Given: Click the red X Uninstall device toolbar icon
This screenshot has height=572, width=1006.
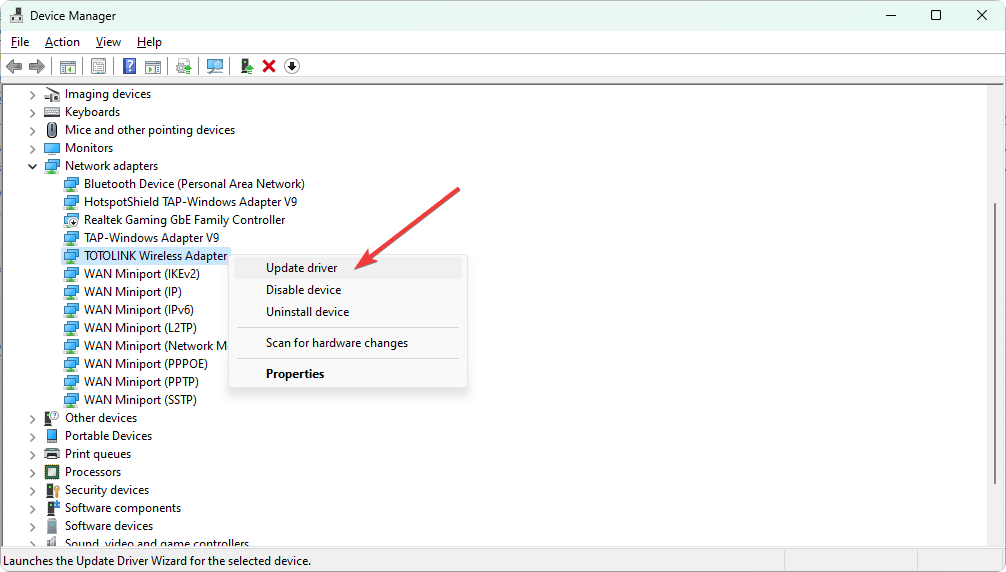Looking at the screenshot, I should pos(269,66).
